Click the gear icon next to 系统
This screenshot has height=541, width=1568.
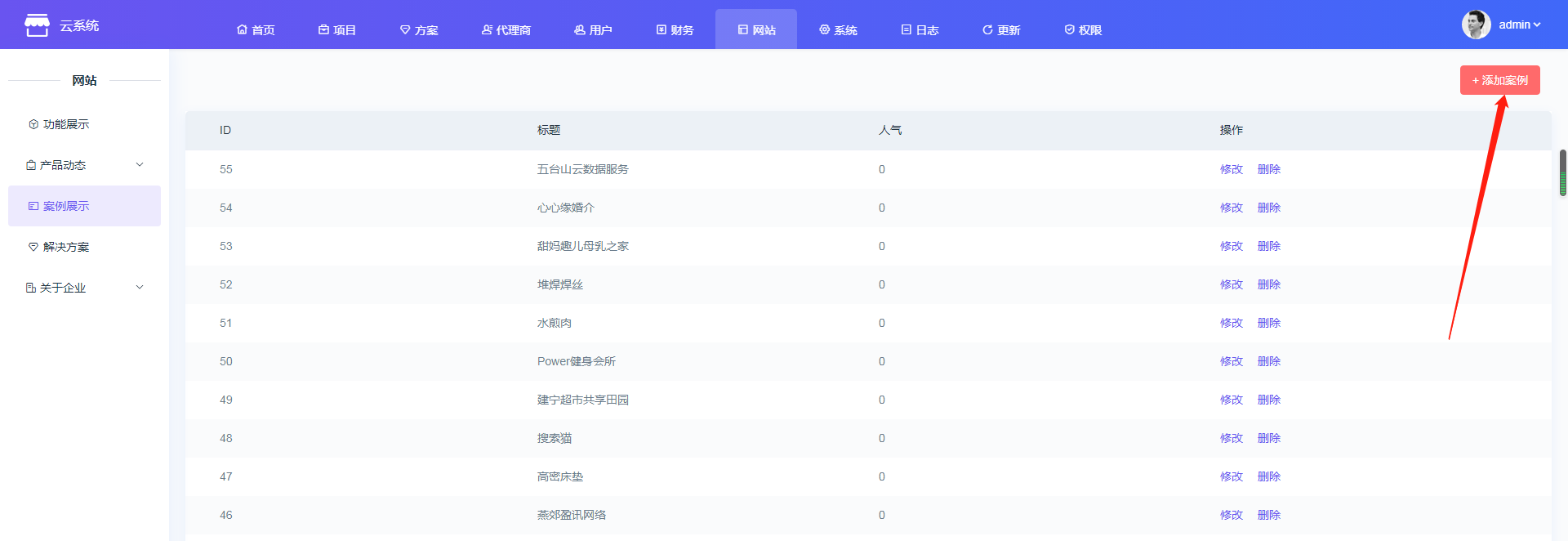(825, 29)
